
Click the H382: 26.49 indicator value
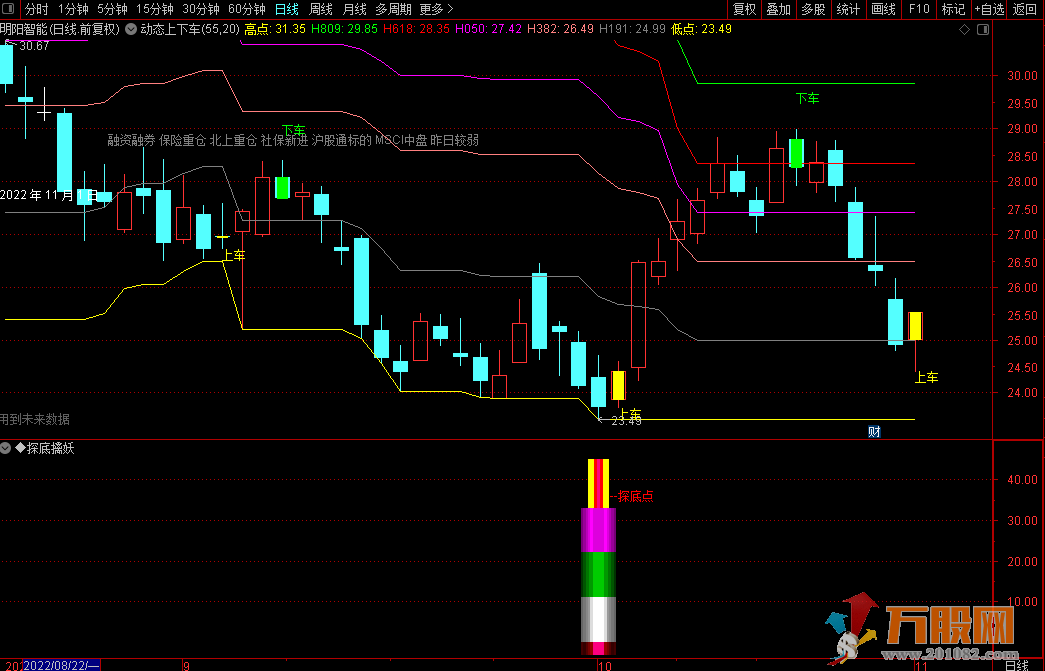[560, 29]
